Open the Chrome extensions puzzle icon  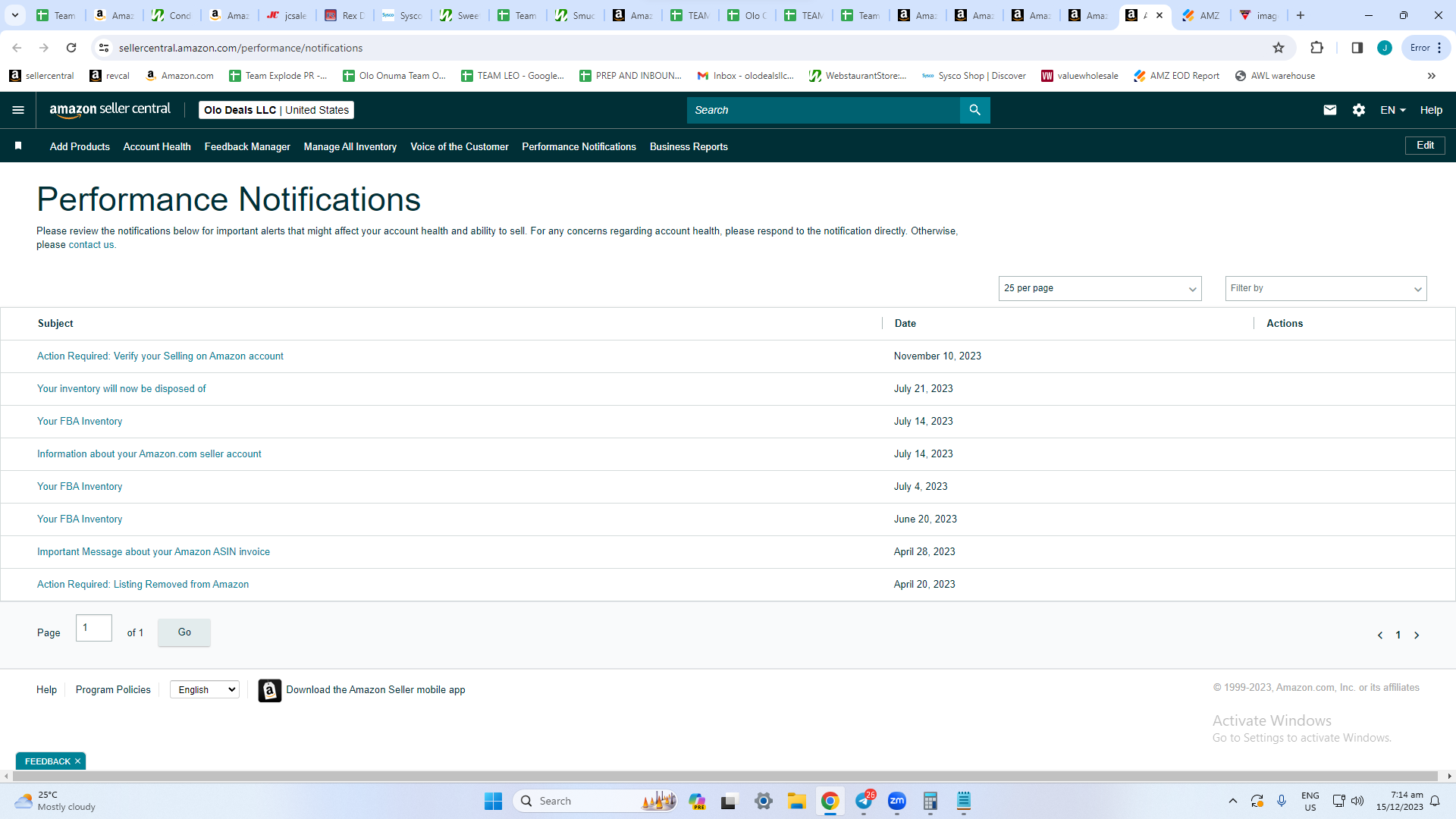pyautogui.click(x=1317, y=48)
